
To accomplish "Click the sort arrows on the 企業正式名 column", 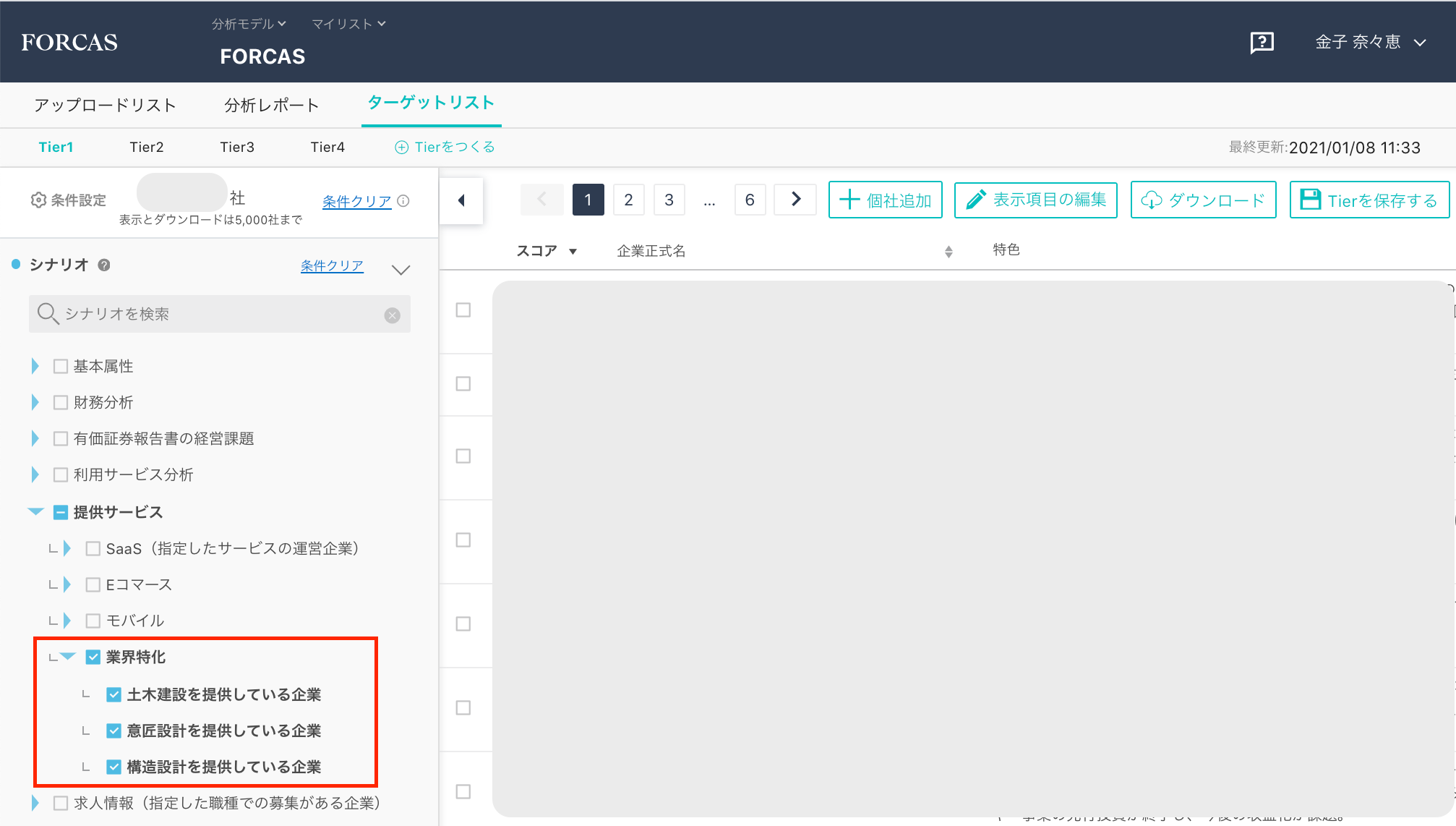I will [948, 252].
